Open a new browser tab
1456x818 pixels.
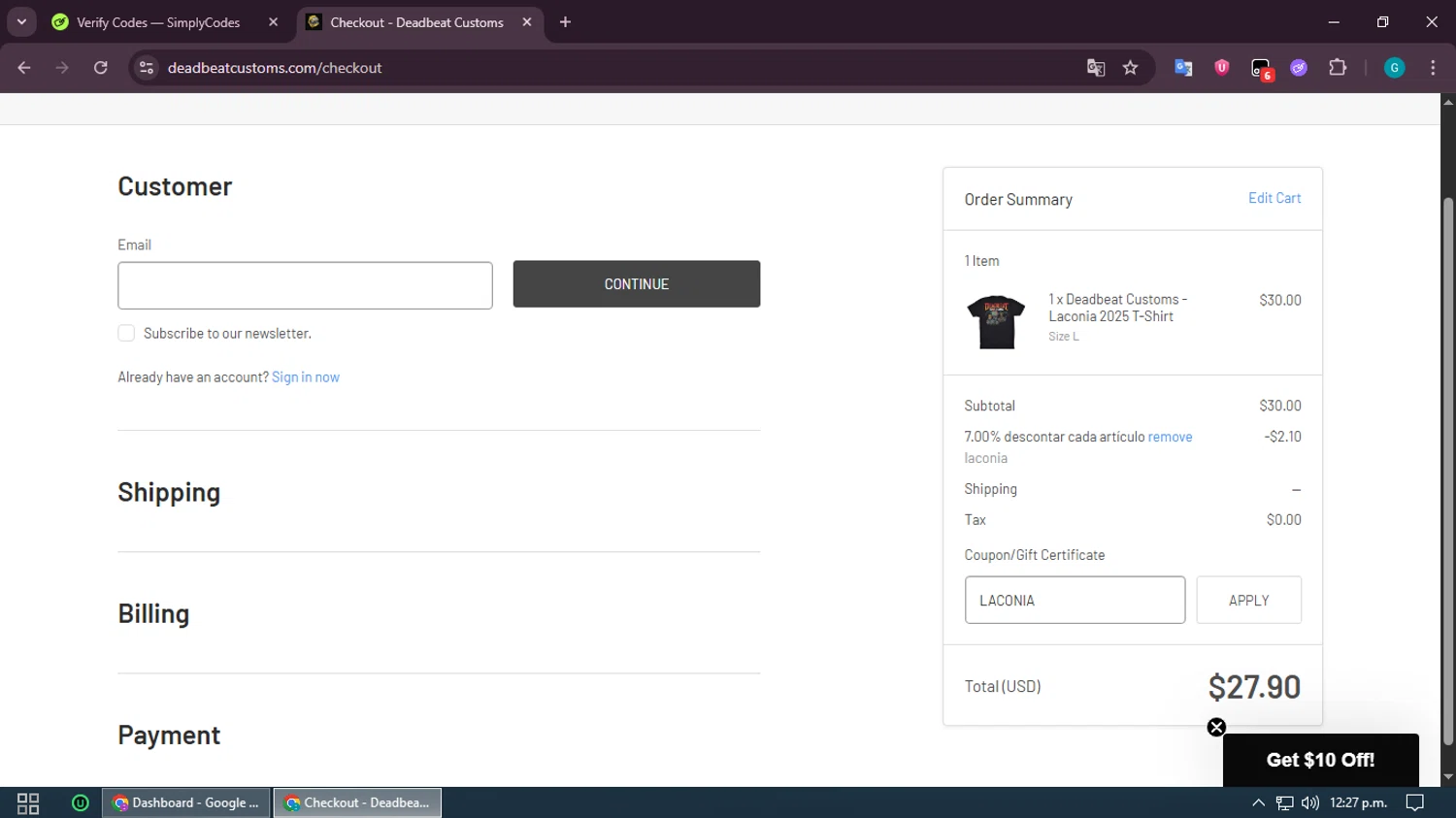pyautogui.click(x=566, y=21)
